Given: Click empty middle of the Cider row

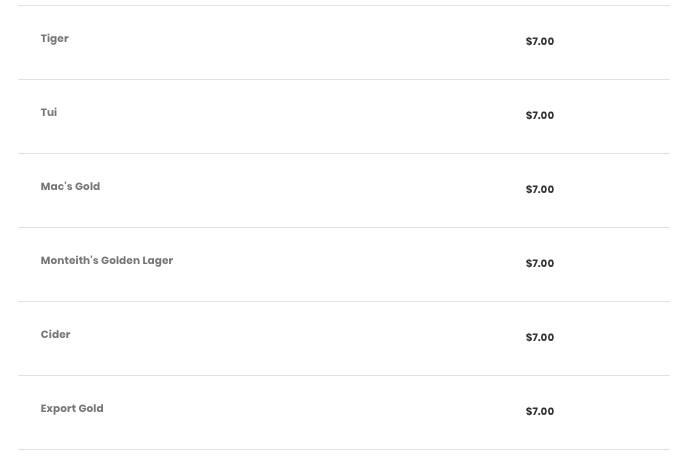Looking at the screenshot, I should click(x=300, y=338).
